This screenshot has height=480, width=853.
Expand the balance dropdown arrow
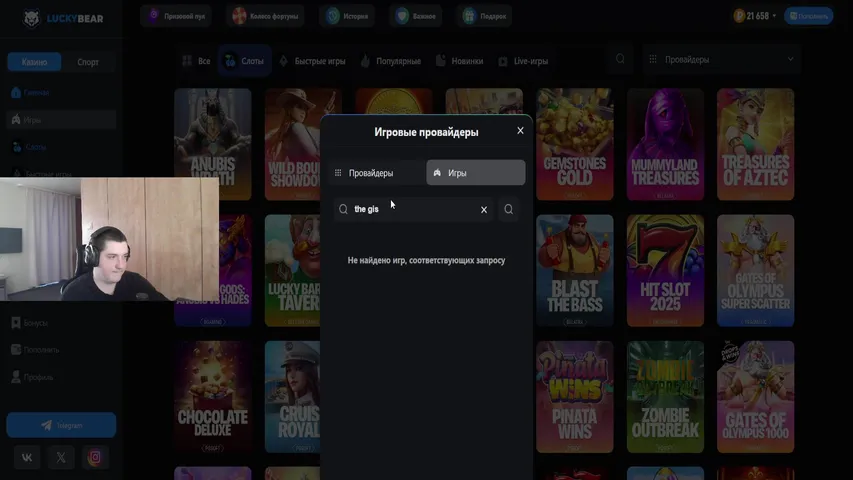coord(774,16)
